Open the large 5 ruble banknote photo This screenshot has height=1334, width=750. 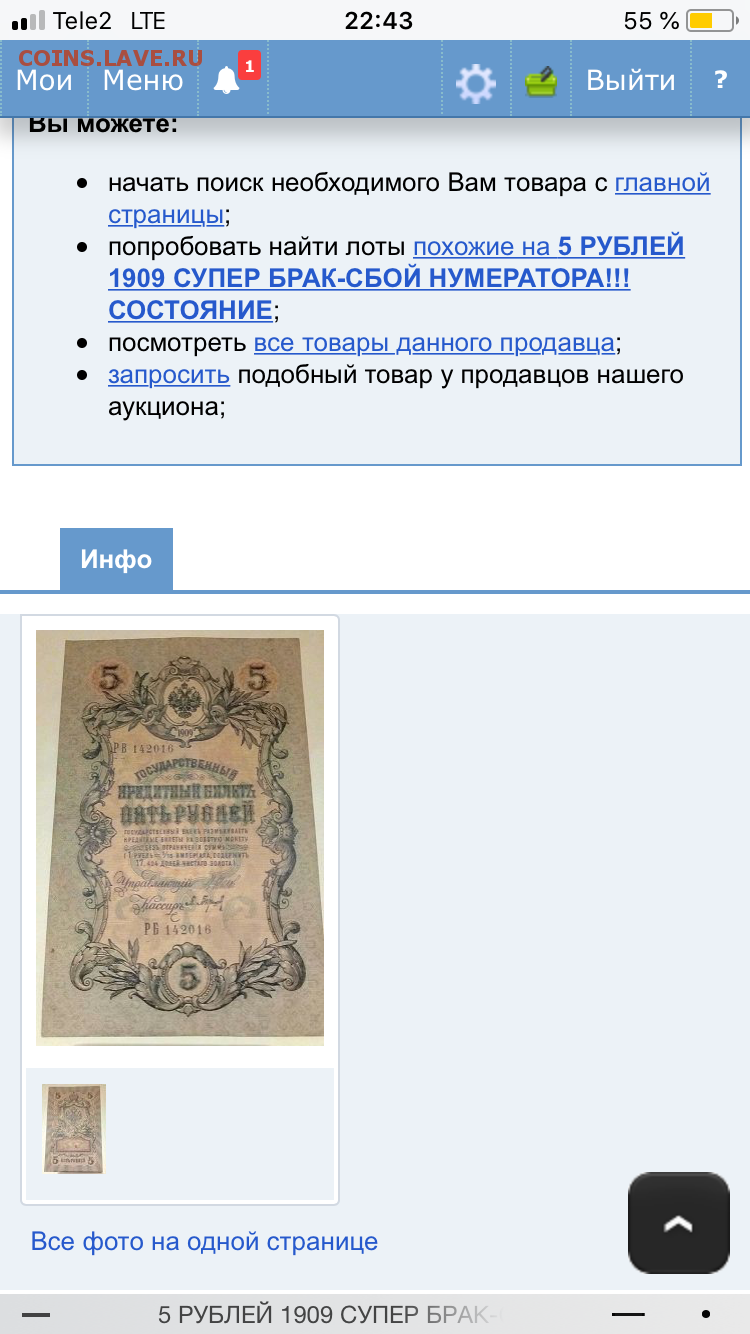tap(180, 837)
